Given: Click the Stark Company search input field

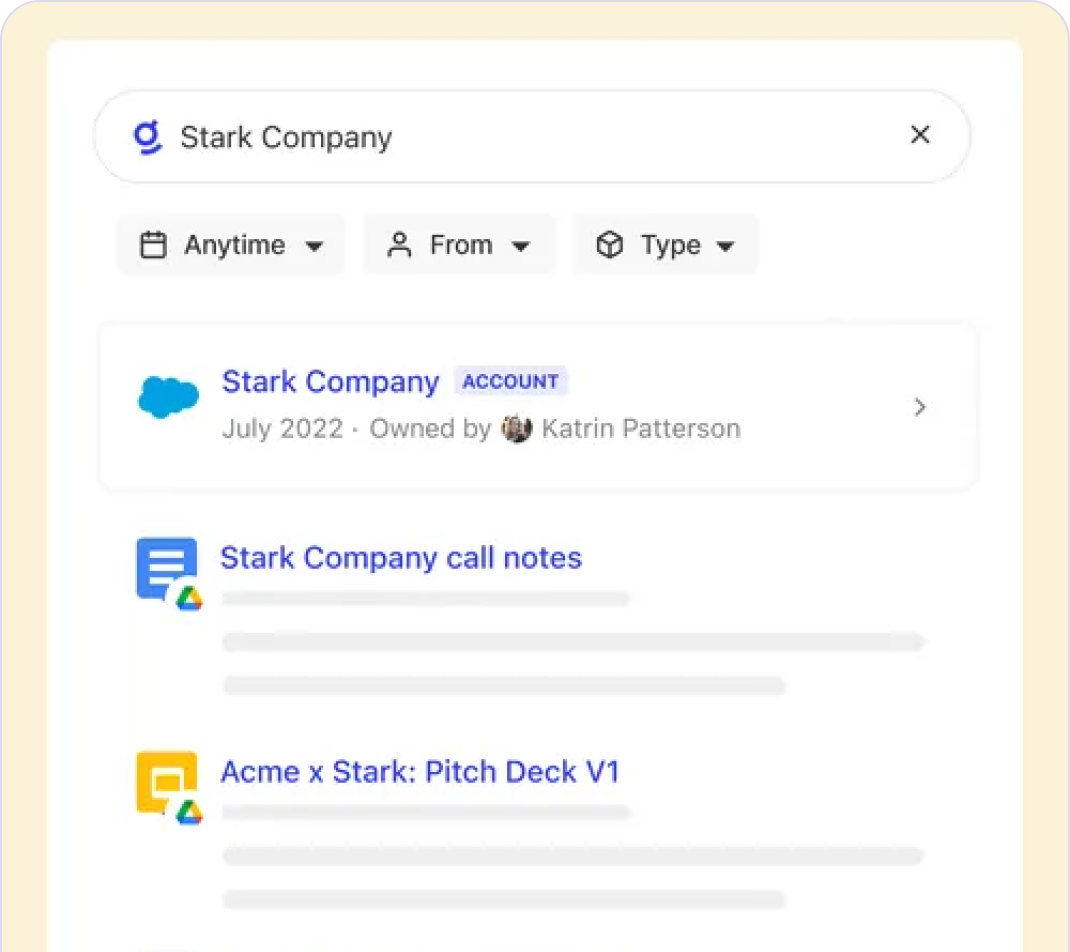Looking at the screenshot, I should [x=532, y=136].
